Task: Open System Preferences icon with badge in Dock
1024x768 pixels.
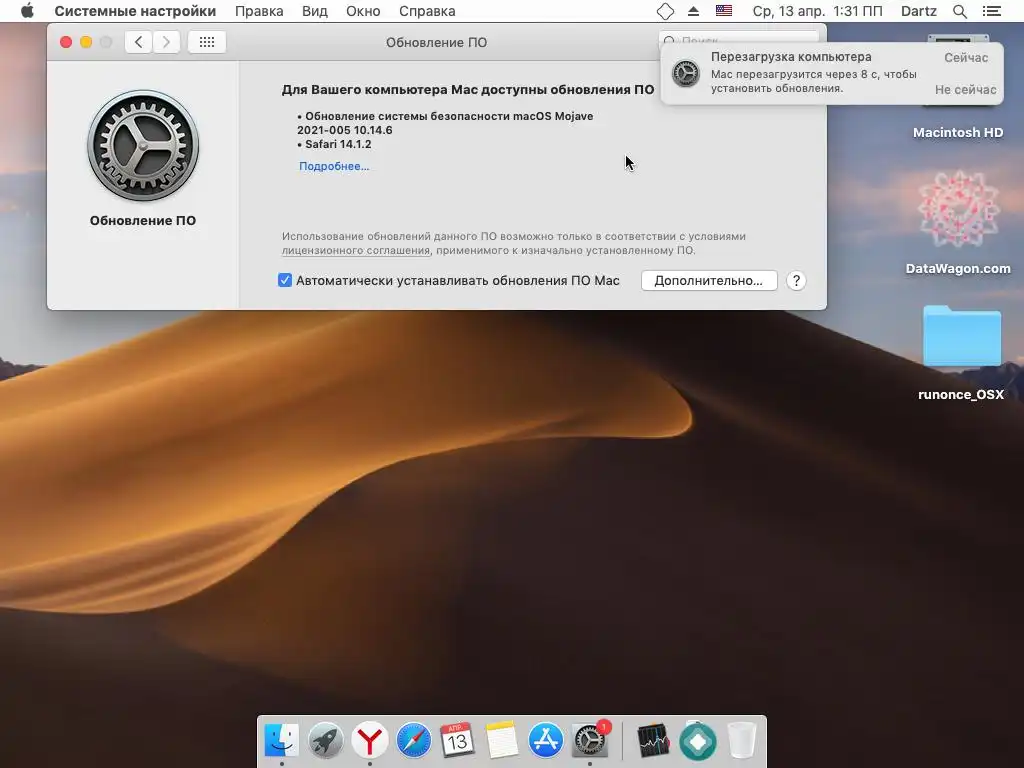Action: tap(590, 740)
